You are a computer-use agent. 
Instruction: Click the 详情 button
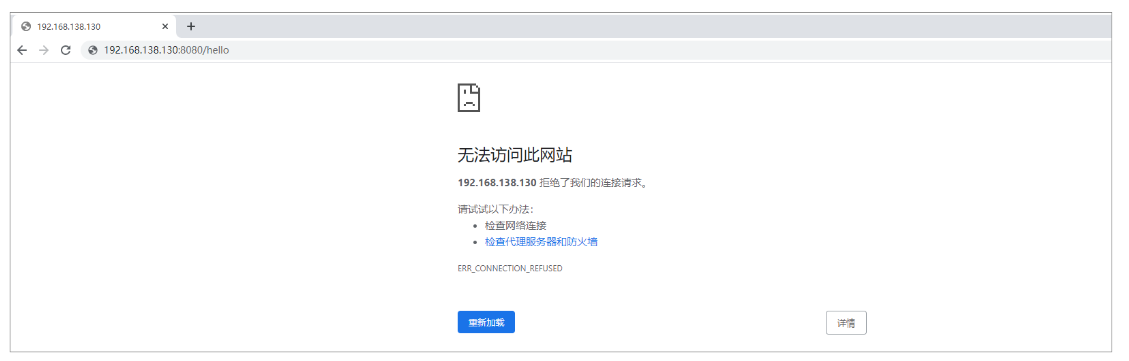click(846, 323)
